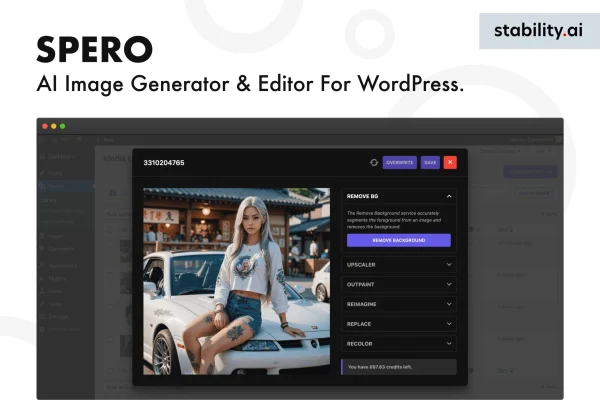Close the editor with the red X button
The image size is (600, 400).
point(450,163)
